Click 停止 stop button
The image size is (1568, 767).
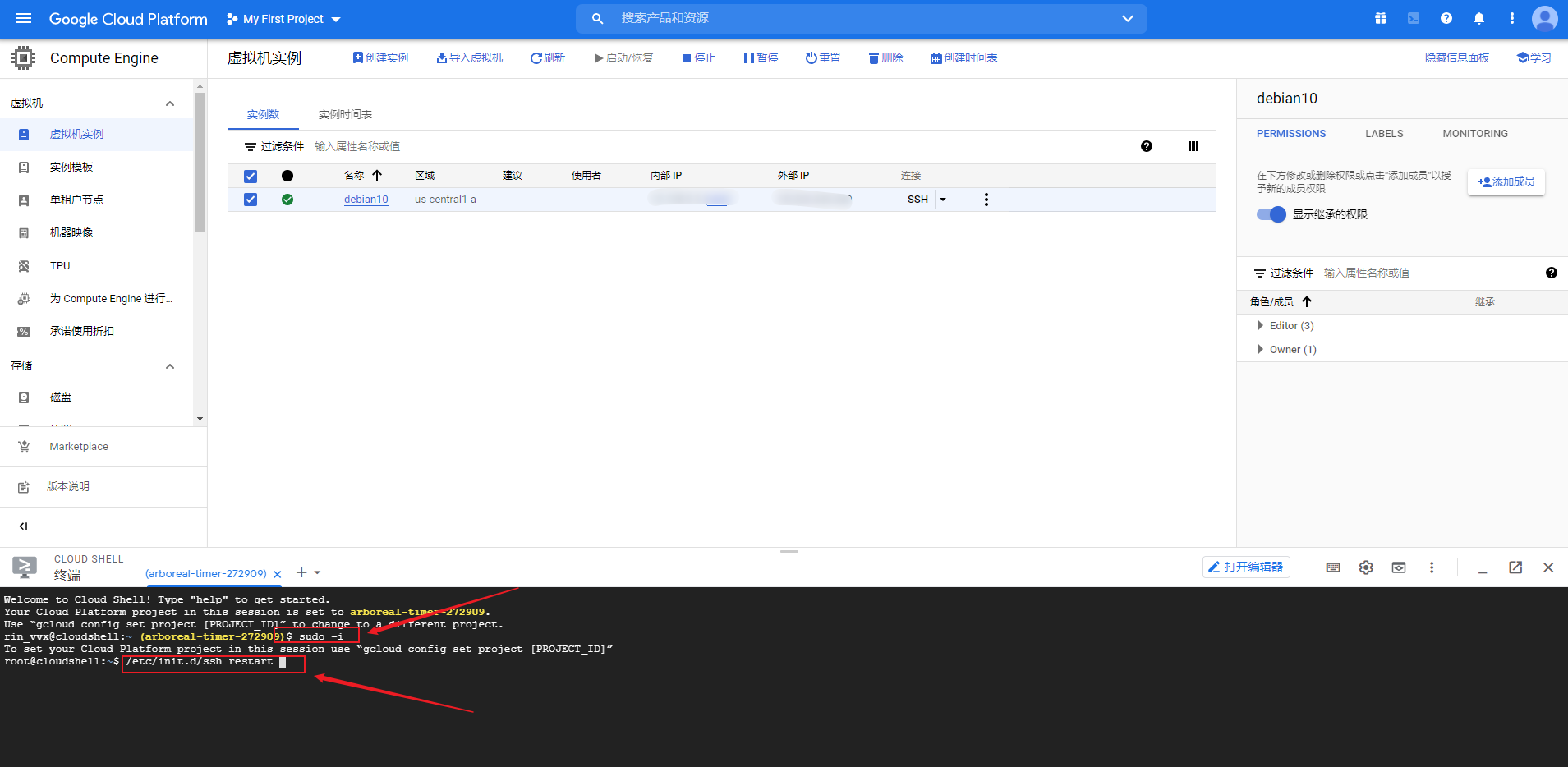(699, 57)
